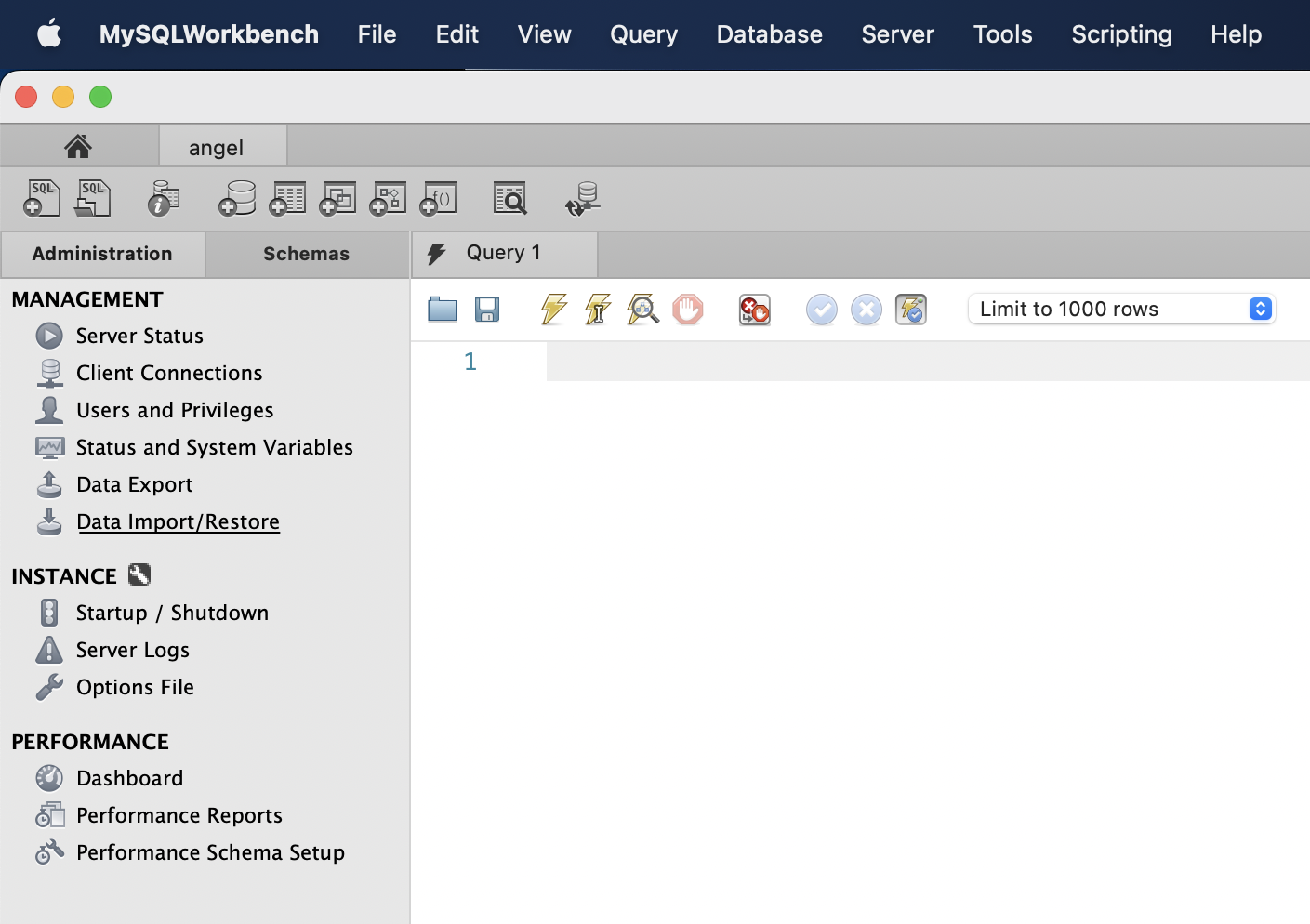The width and height of the screenshot is (1310, 924).
Task: Create a new stored procedure icon
Action: point(388,198)
